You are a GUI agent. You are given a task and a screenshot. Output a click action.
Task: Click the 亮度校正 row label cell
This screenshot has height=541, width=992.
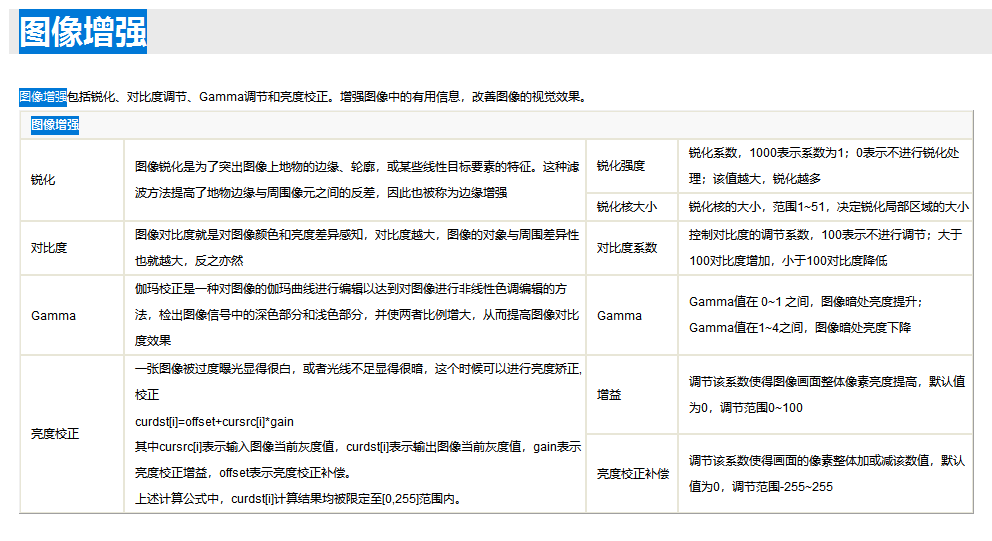pos(55,434)
